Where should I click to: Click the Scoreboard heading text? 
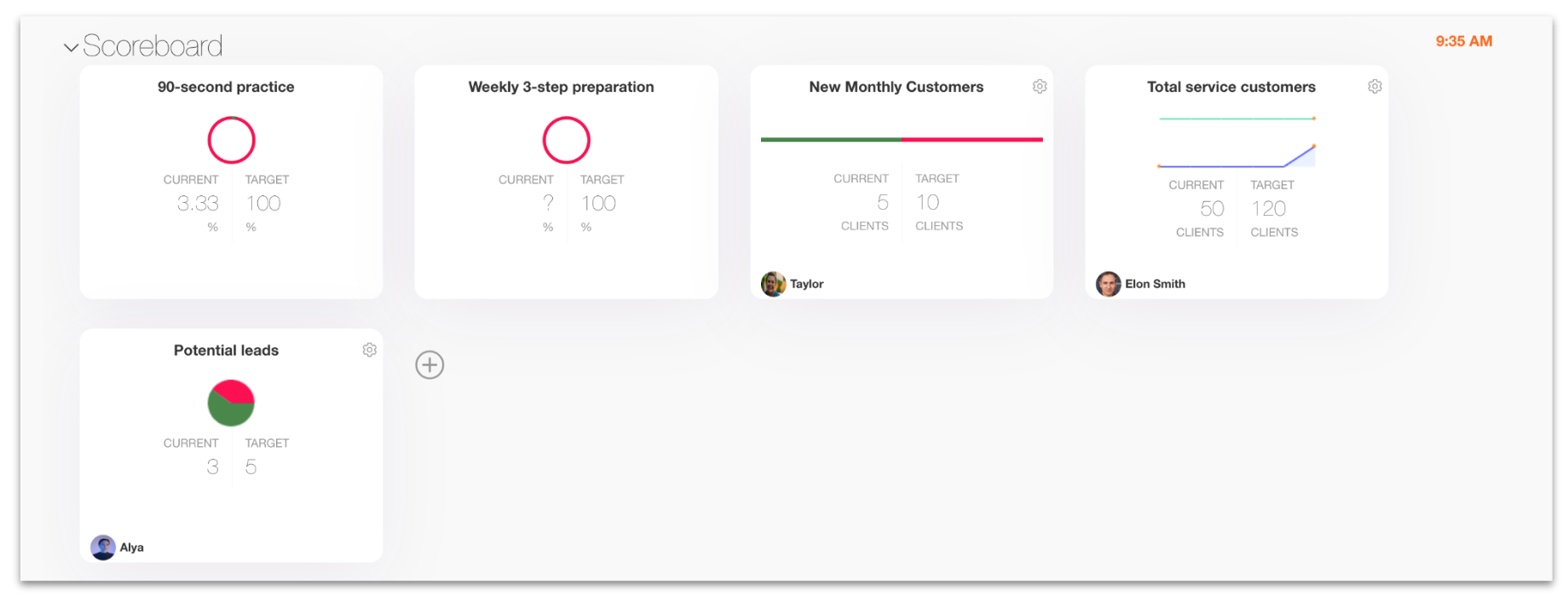(x=153, y=46)
